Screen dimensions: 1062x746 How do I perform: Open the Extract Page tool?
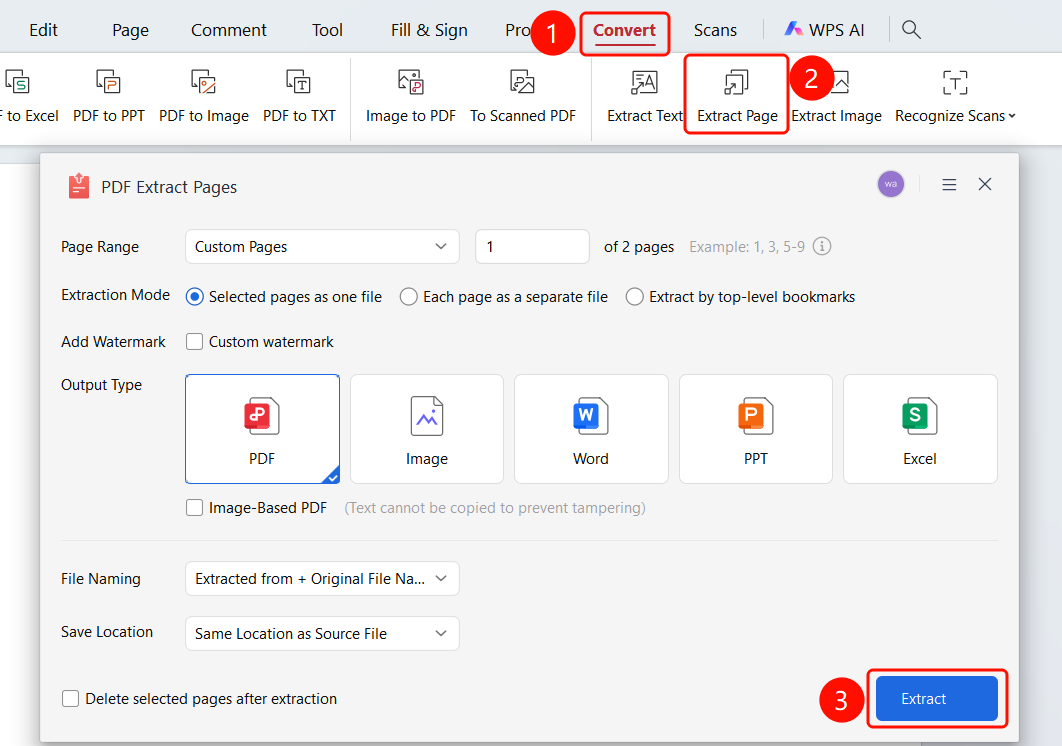pos(737,96)
